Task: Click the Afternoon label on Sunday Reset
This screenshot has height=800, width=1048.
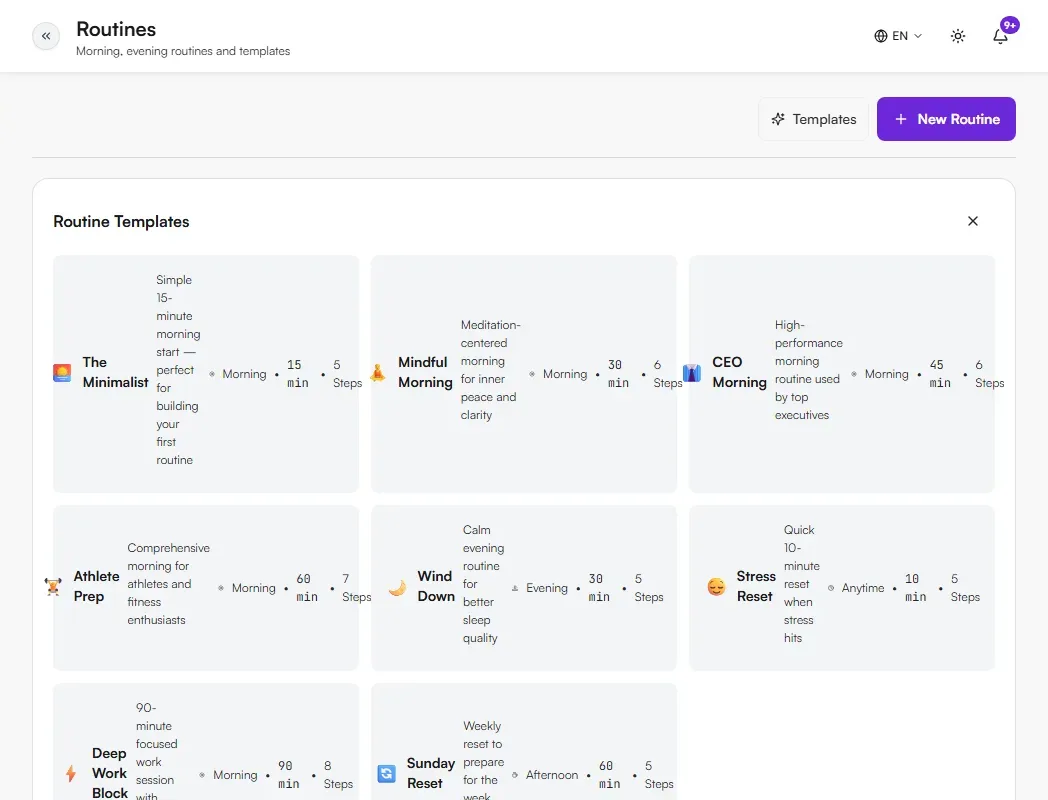Action: tap(551, 775)
